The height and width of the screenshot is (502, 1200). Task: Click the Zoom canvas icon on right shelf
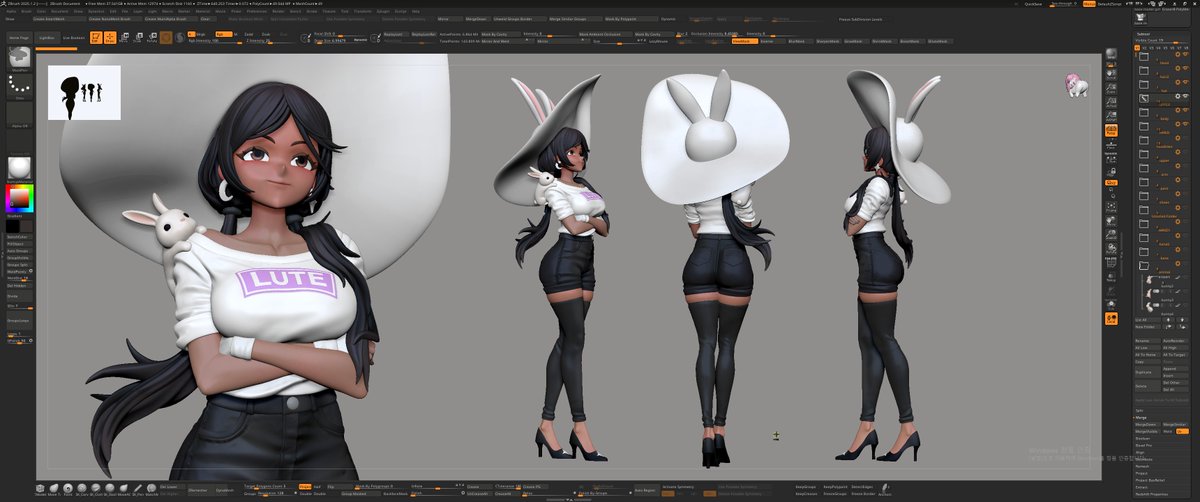coord(1110,88)
